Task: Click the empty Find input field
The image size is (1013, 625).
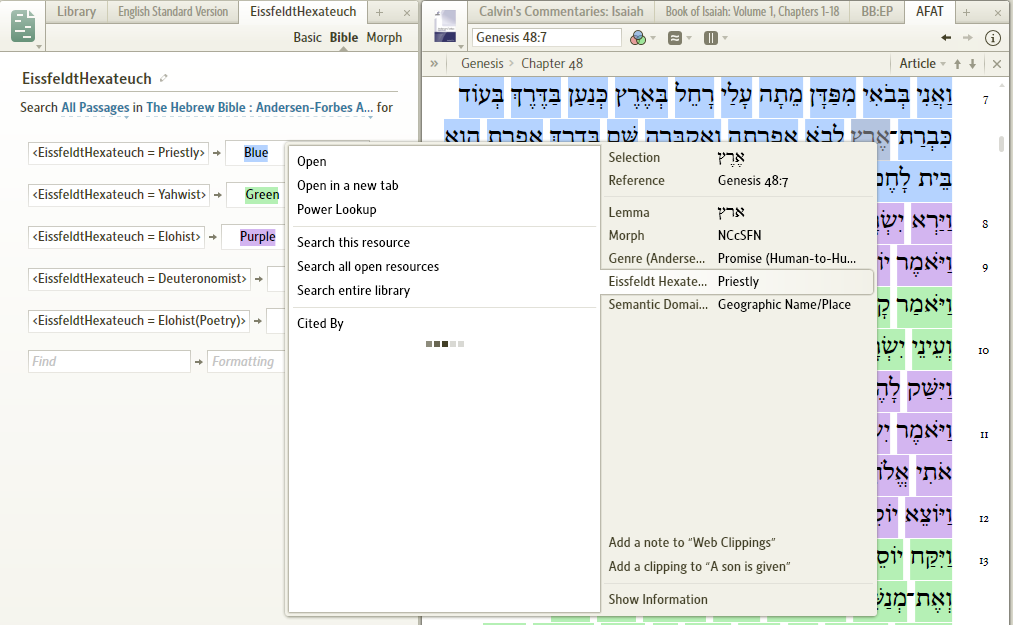Action: click(x=109, y=362)
